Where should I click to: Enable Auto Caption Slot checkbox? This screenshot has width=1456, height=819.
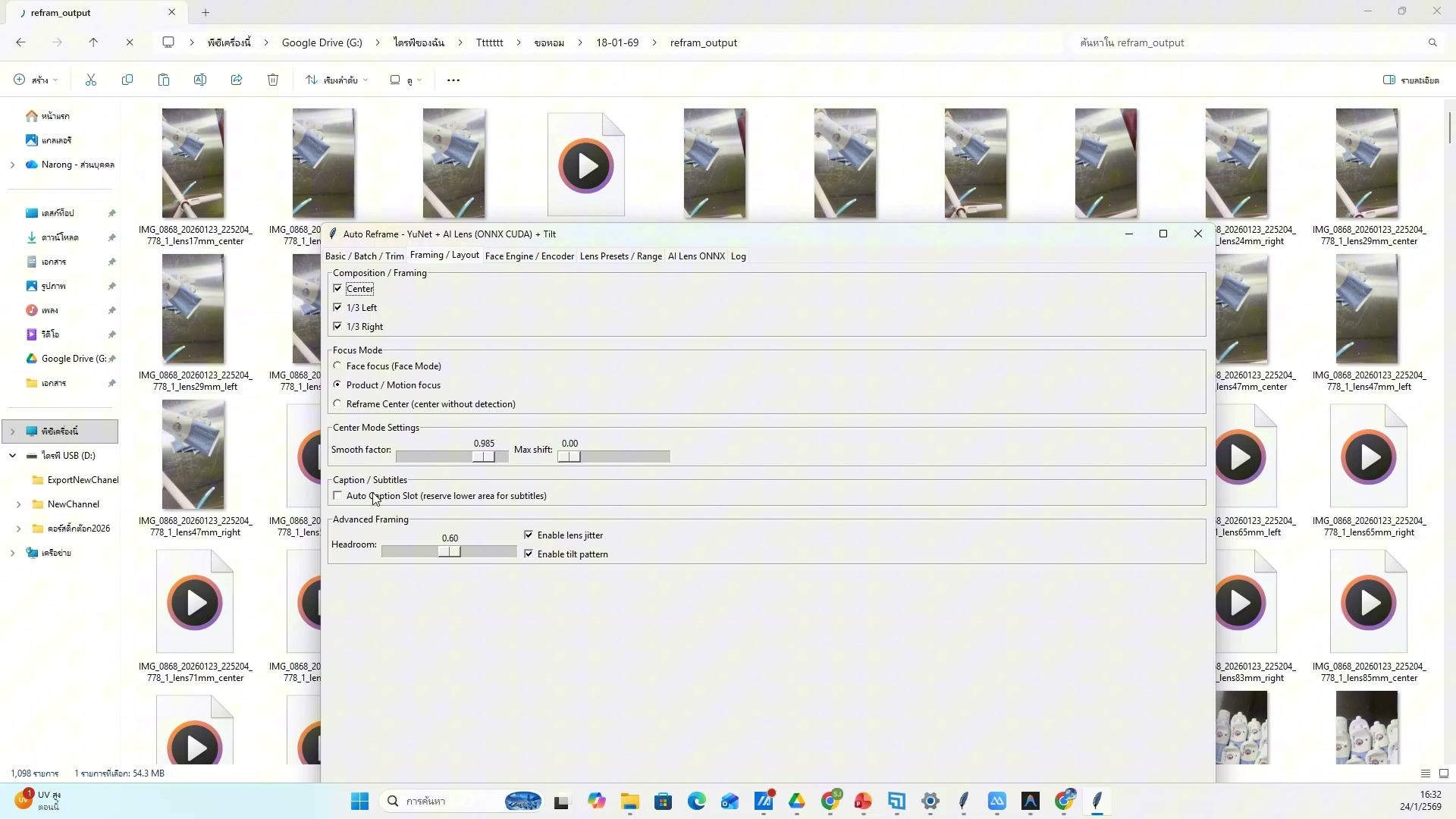pos(337,496)
